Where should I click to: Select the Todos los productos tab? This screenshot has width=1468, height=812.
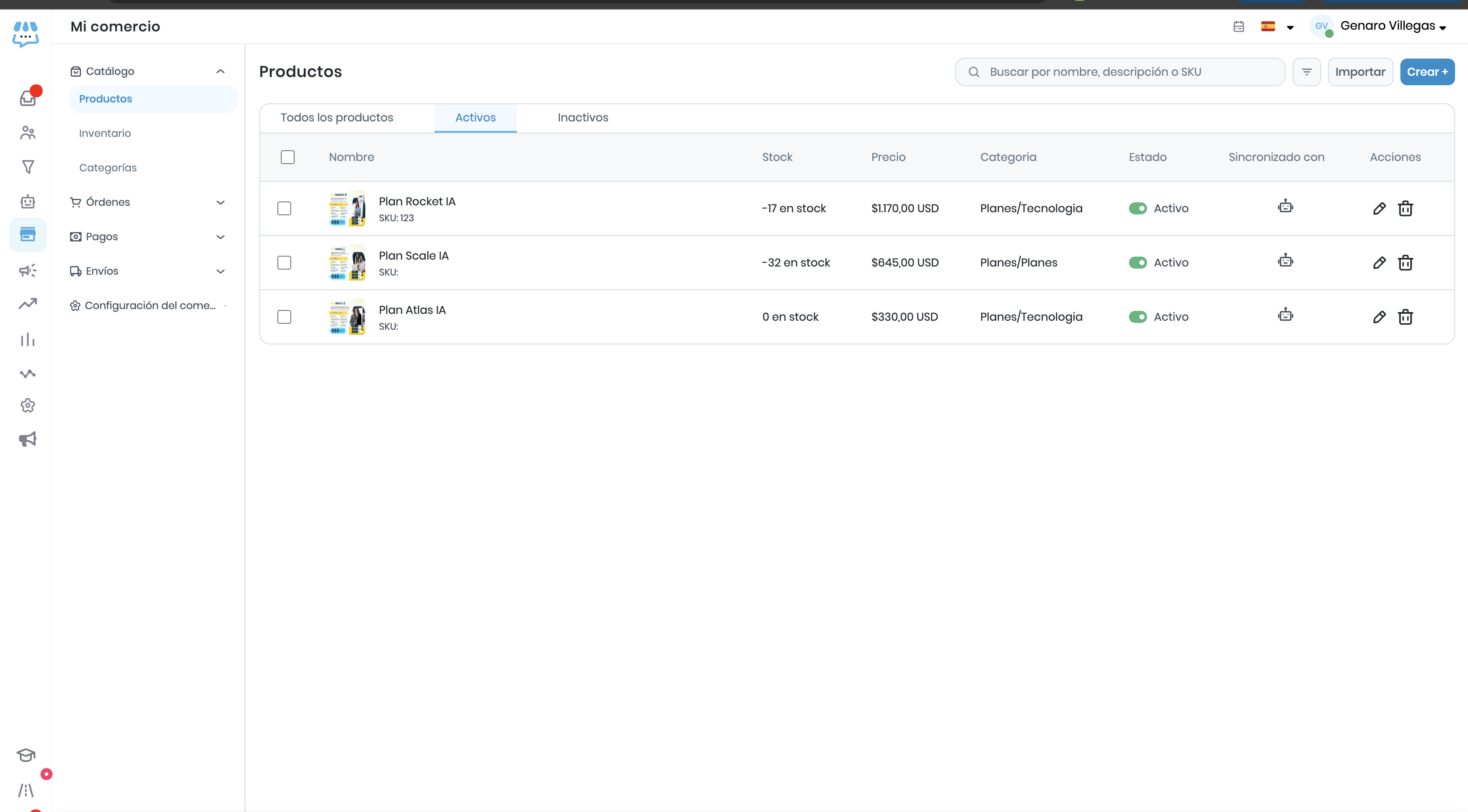(336, 117)
